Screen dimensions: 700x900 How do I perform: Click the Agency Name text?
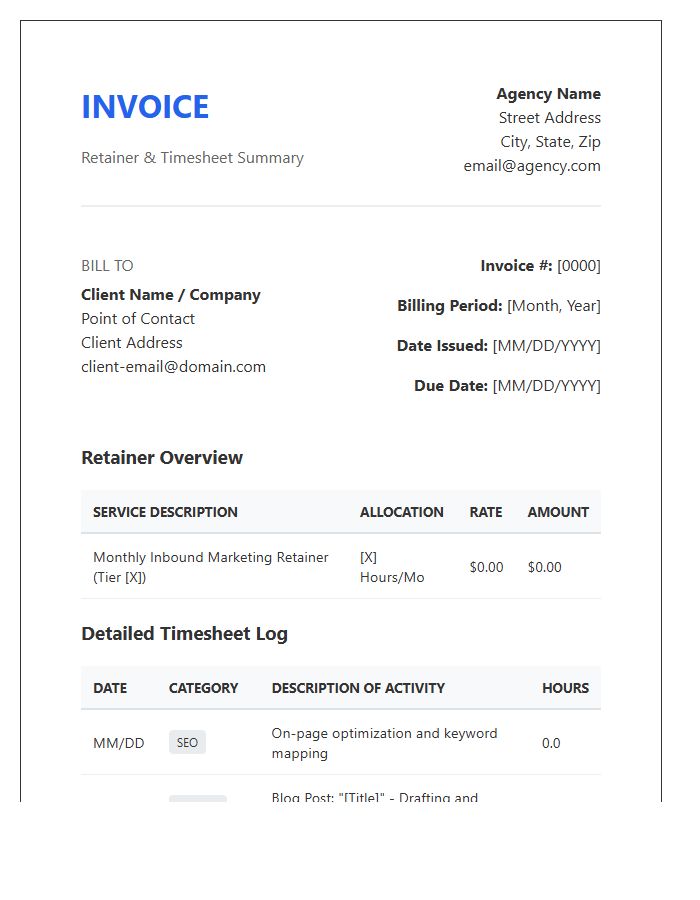coord(549,94)
